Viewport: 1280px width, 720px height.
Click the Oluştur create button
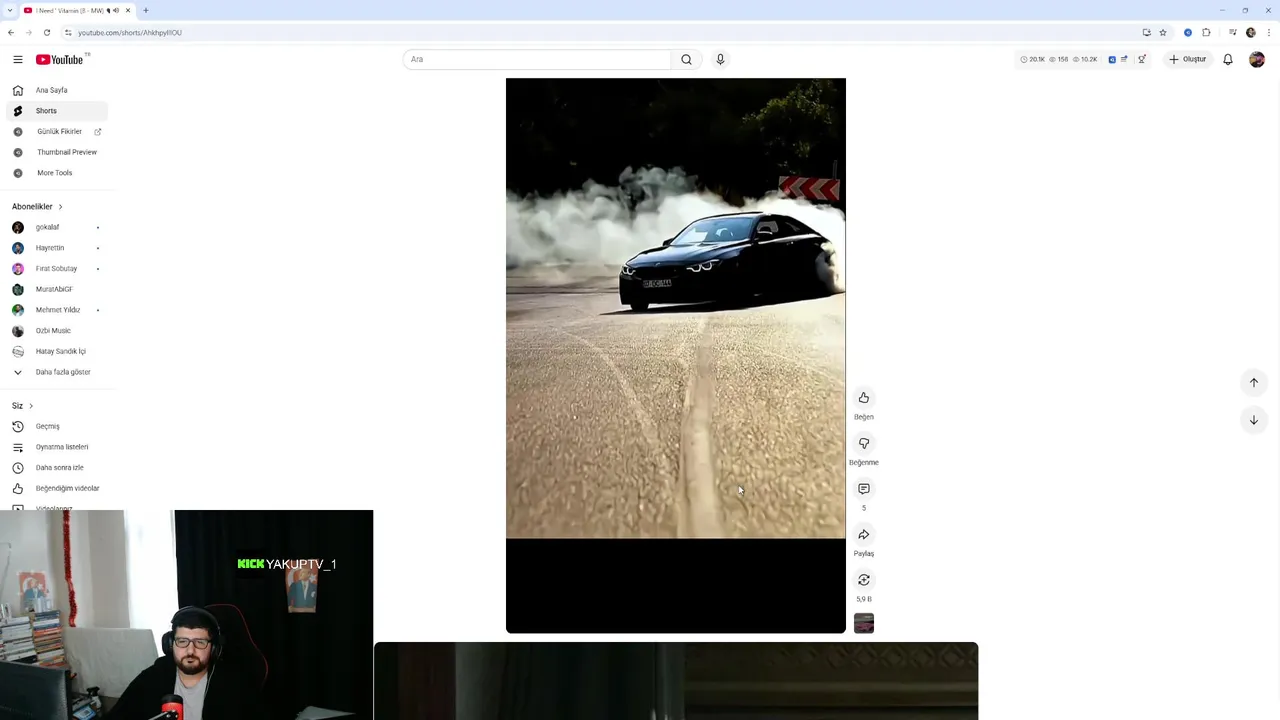tap(1188, 59)
